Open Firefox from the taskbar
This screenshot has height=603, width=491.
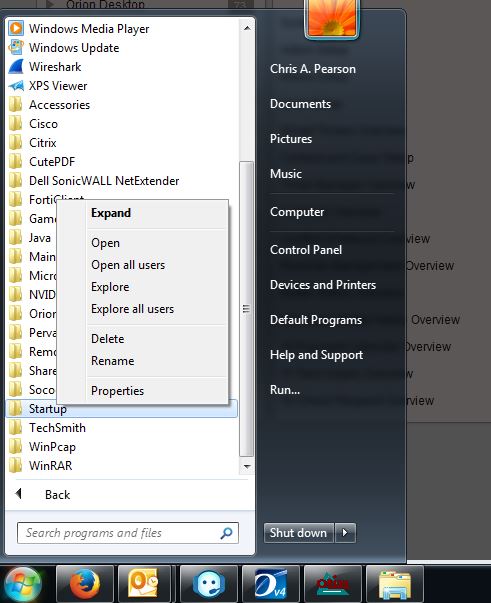(85, 584)
